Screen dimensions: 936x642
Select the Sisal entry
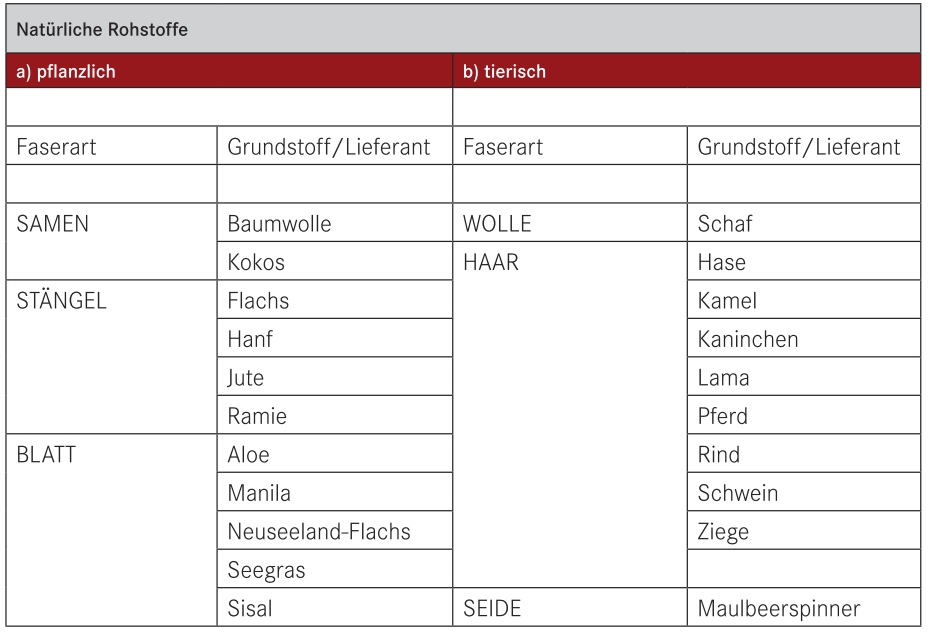[x=335, y=607]
